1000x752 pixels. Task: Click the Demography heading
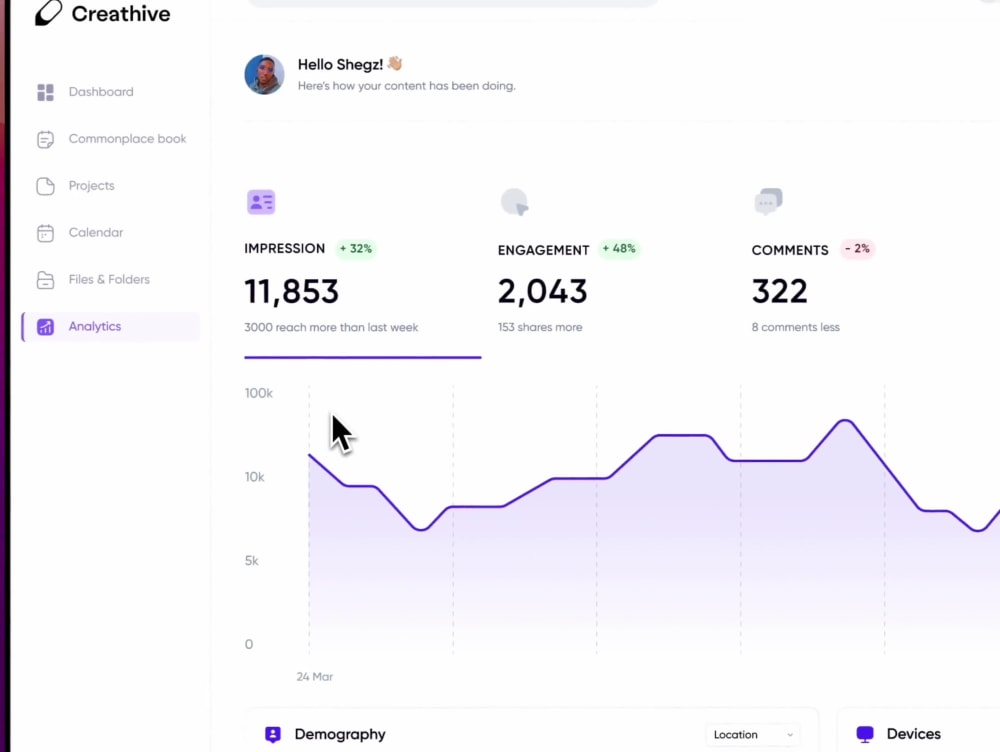point(340,735)
